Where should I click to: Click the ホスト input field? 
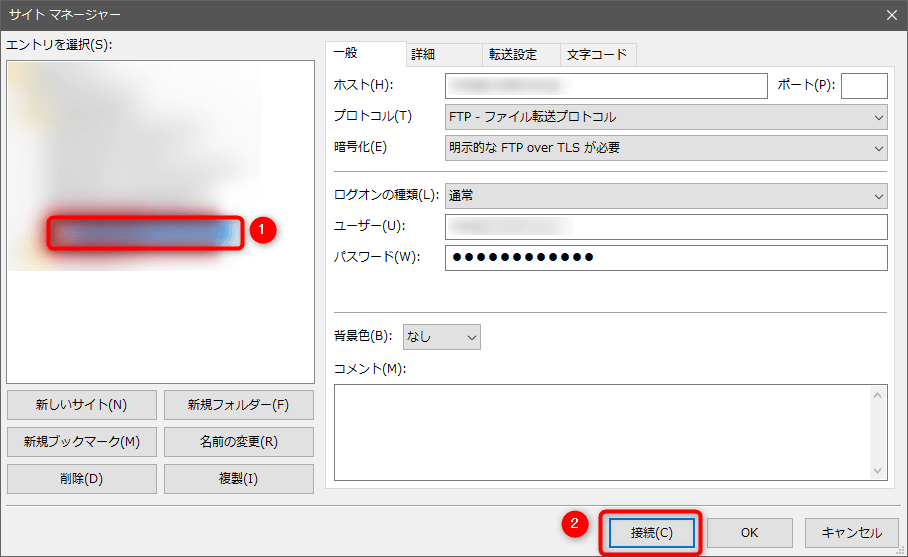(605, 86)
